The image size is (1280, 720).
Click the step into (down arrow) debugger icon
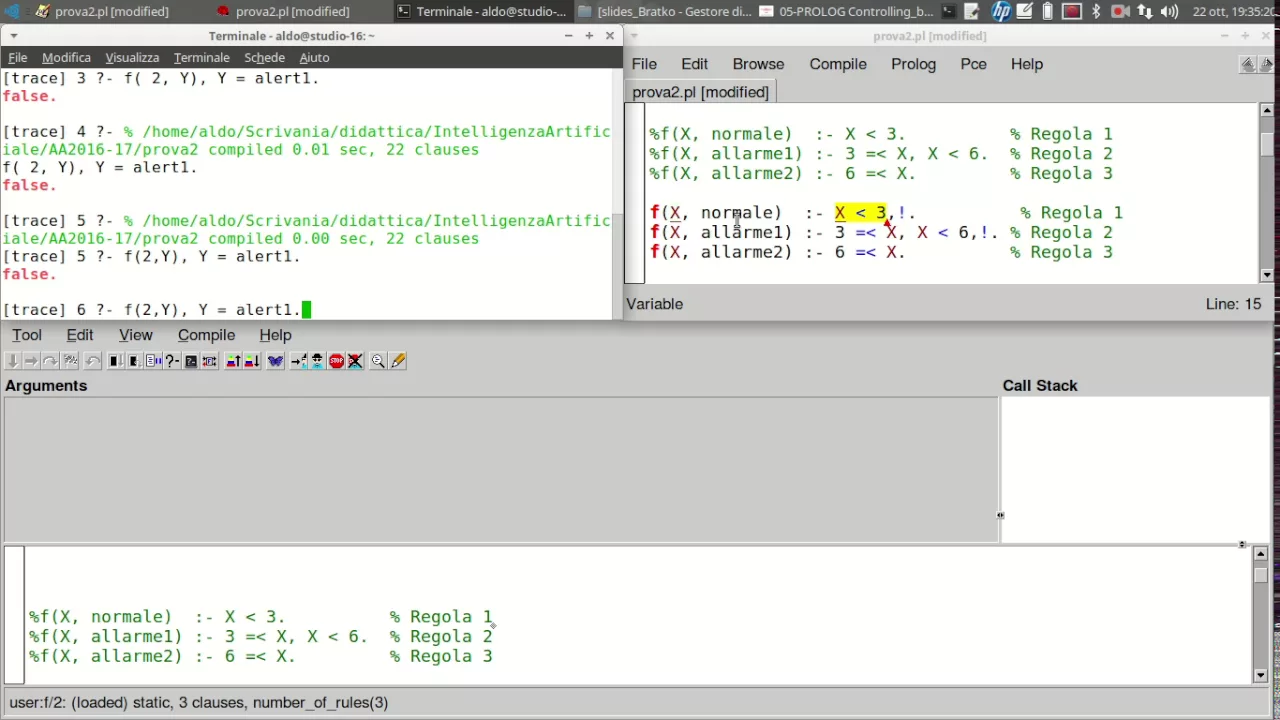coord(13,361)
